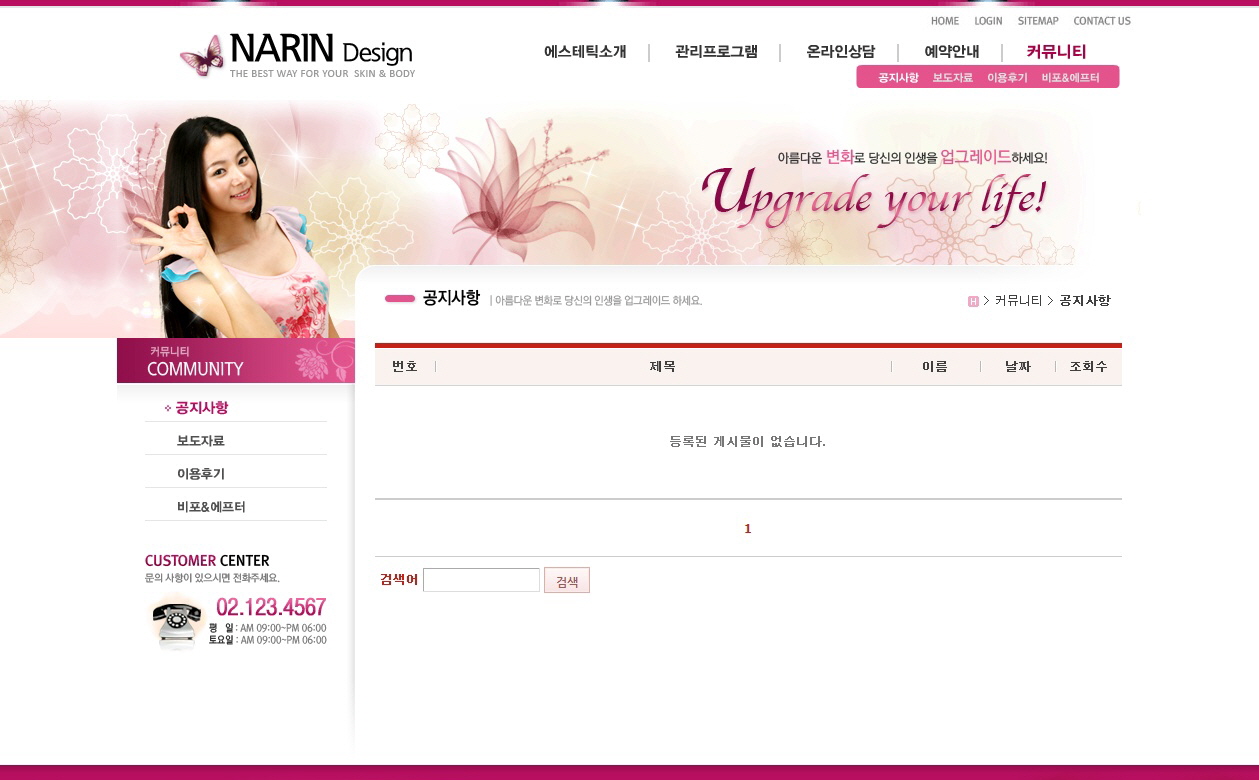Click the 02.123.4567 phone number
1259x780 pixels.
[271, 607]
